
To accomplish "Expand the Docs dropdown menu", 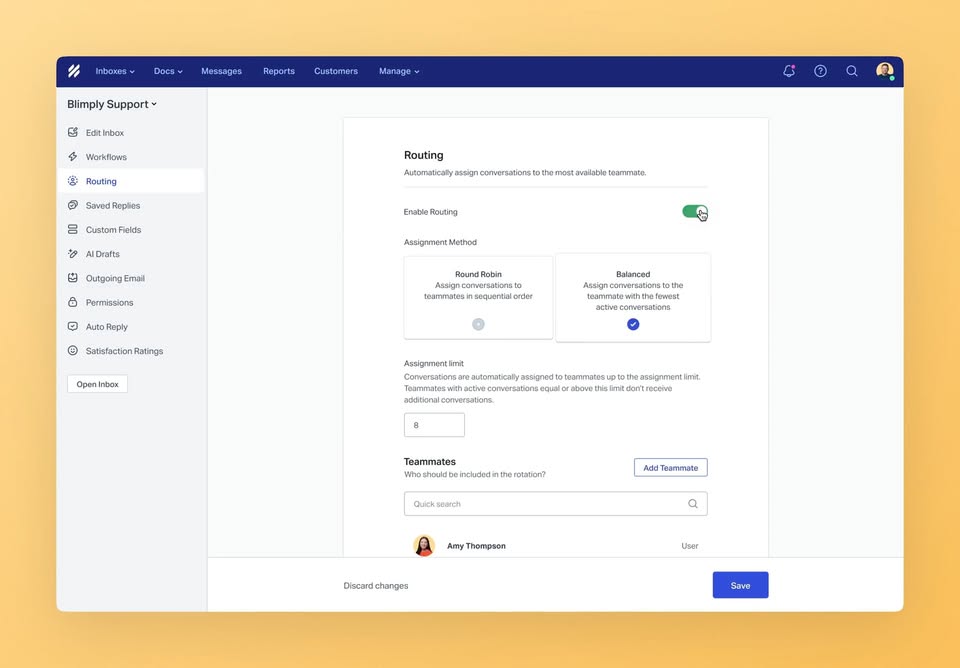I will [x=168, y=71].
